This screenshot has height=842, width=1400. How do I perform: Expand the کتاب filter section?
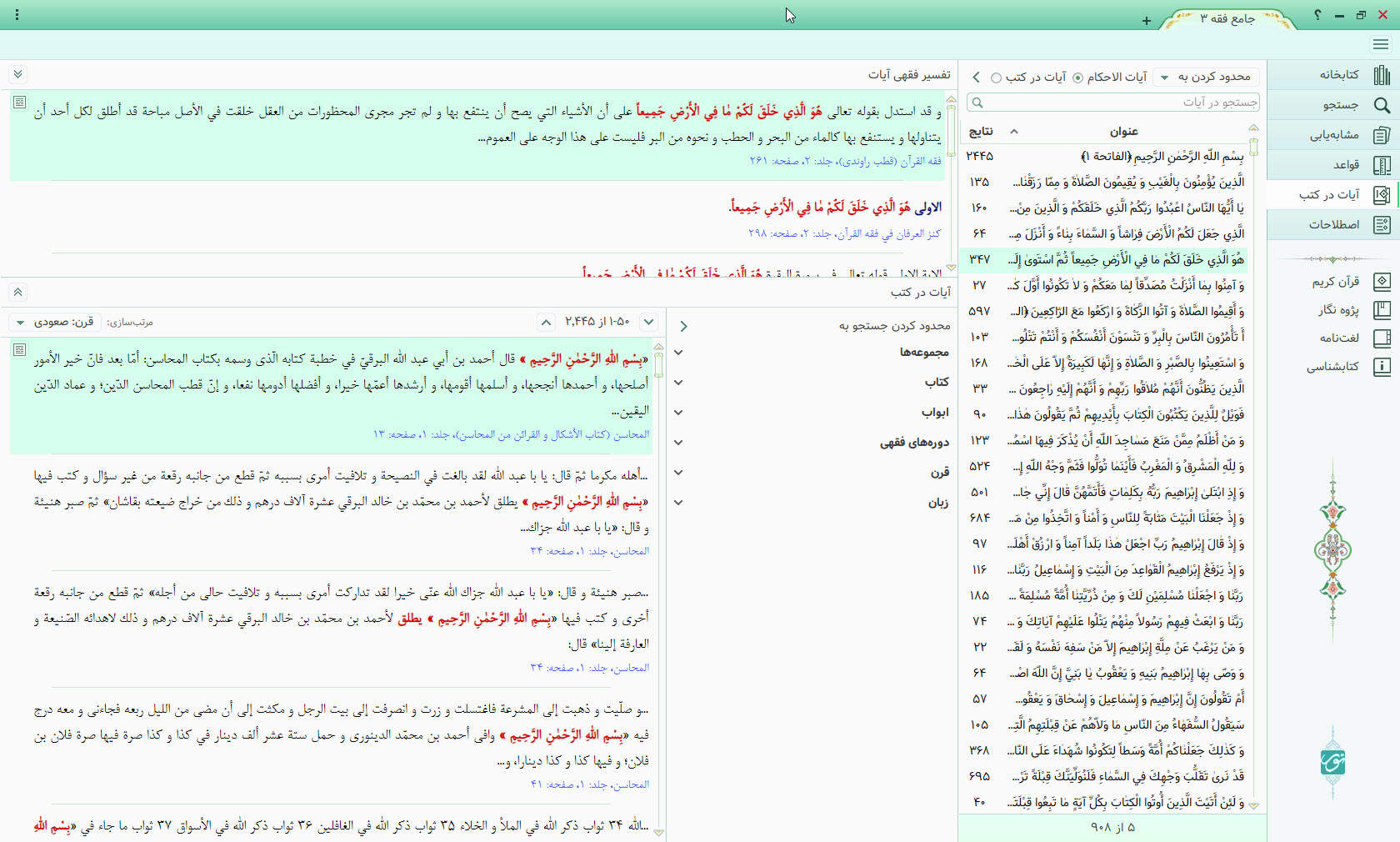[x=678, y=383]
